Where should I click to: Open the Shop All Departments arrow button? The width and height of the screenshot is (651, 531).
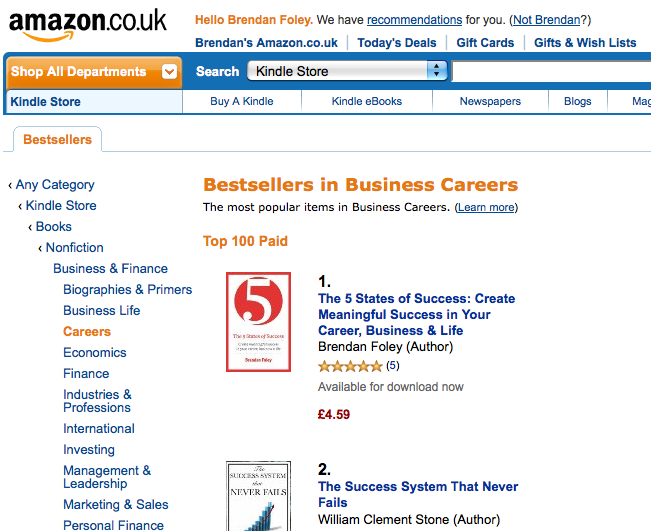click(169, 72)
